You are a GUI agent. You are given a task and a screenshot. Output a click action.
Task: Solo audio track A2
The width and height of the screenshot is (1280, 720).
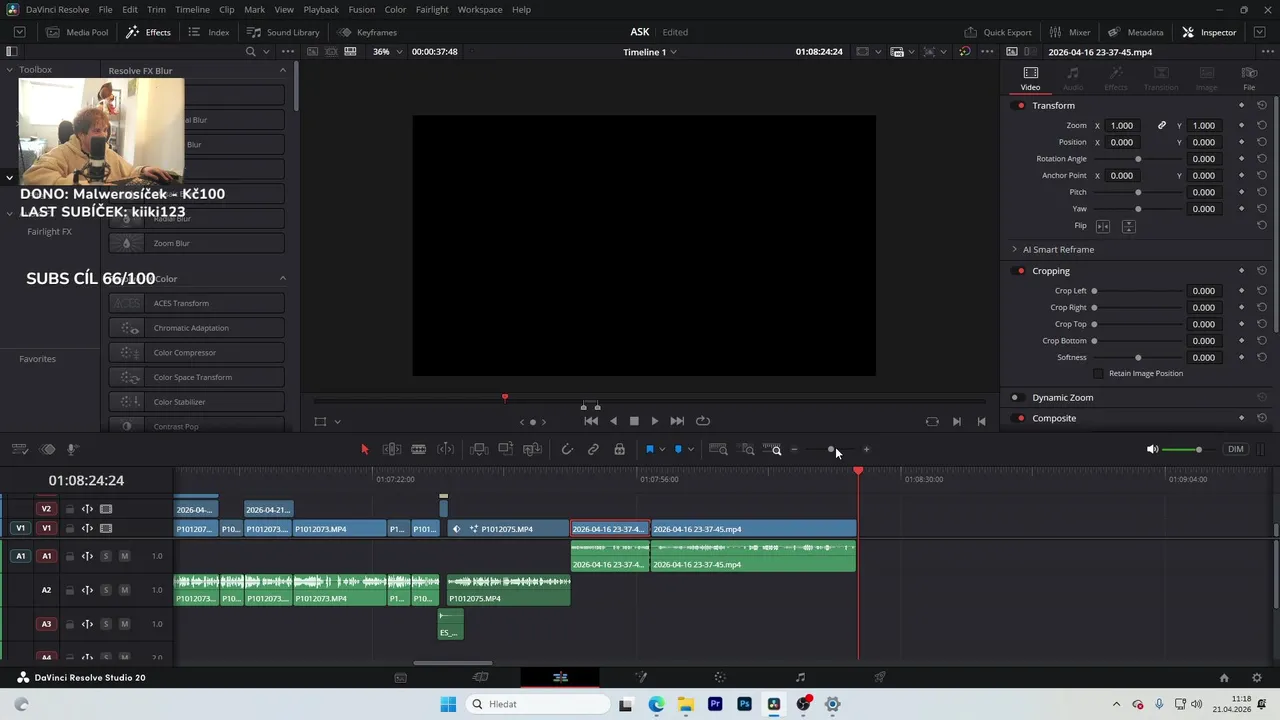(x=106, y=590)
